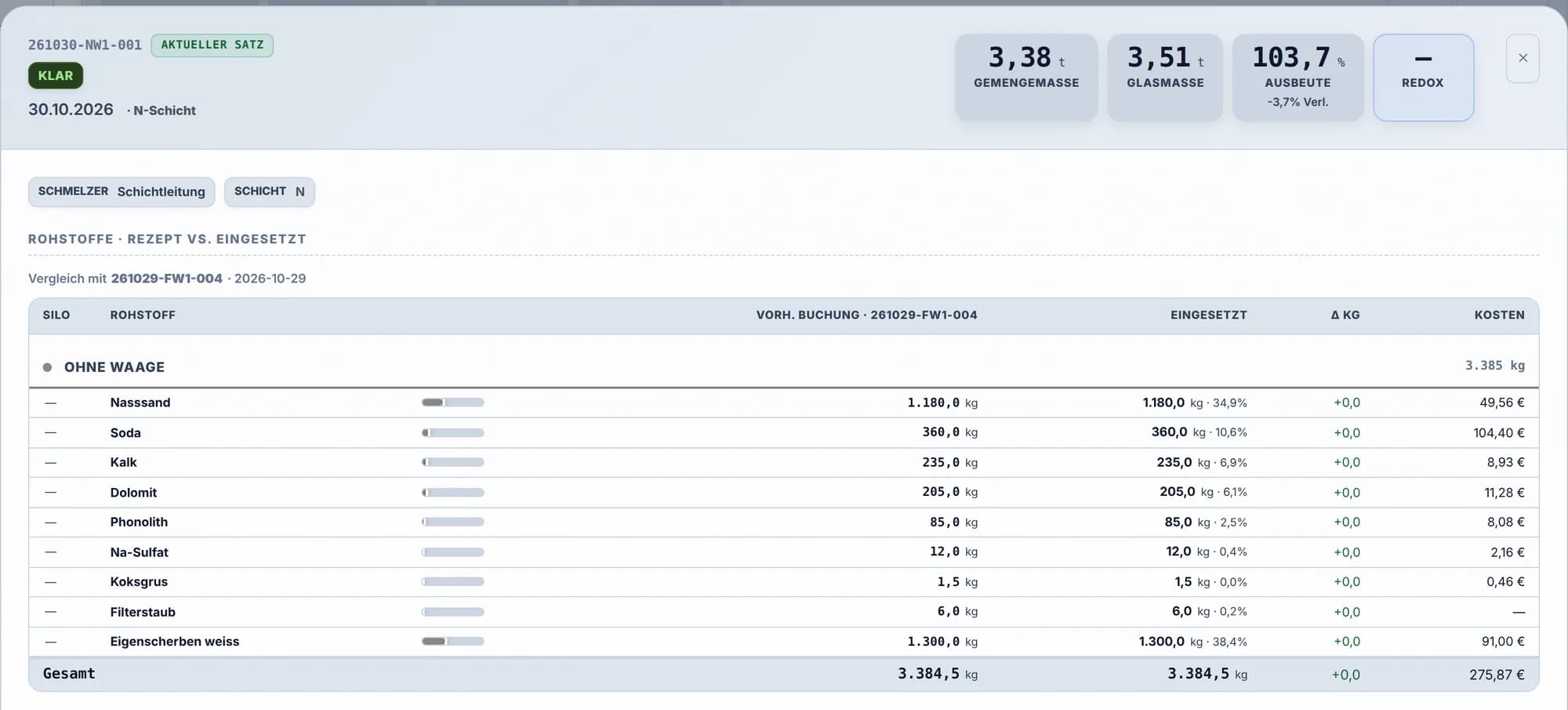Click the green KLAR status badge
The image size is (1568, 710).
[56, 75]
